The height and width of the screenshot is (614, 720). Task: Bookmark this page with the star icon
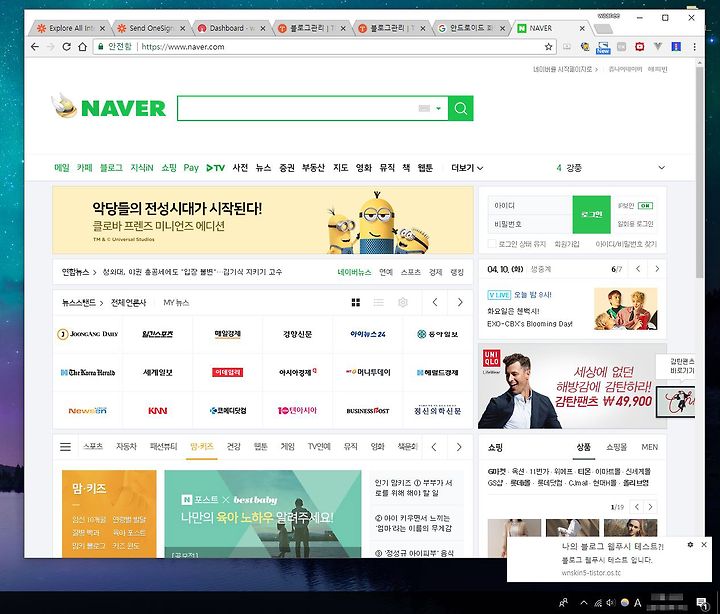tap(548, 47)
